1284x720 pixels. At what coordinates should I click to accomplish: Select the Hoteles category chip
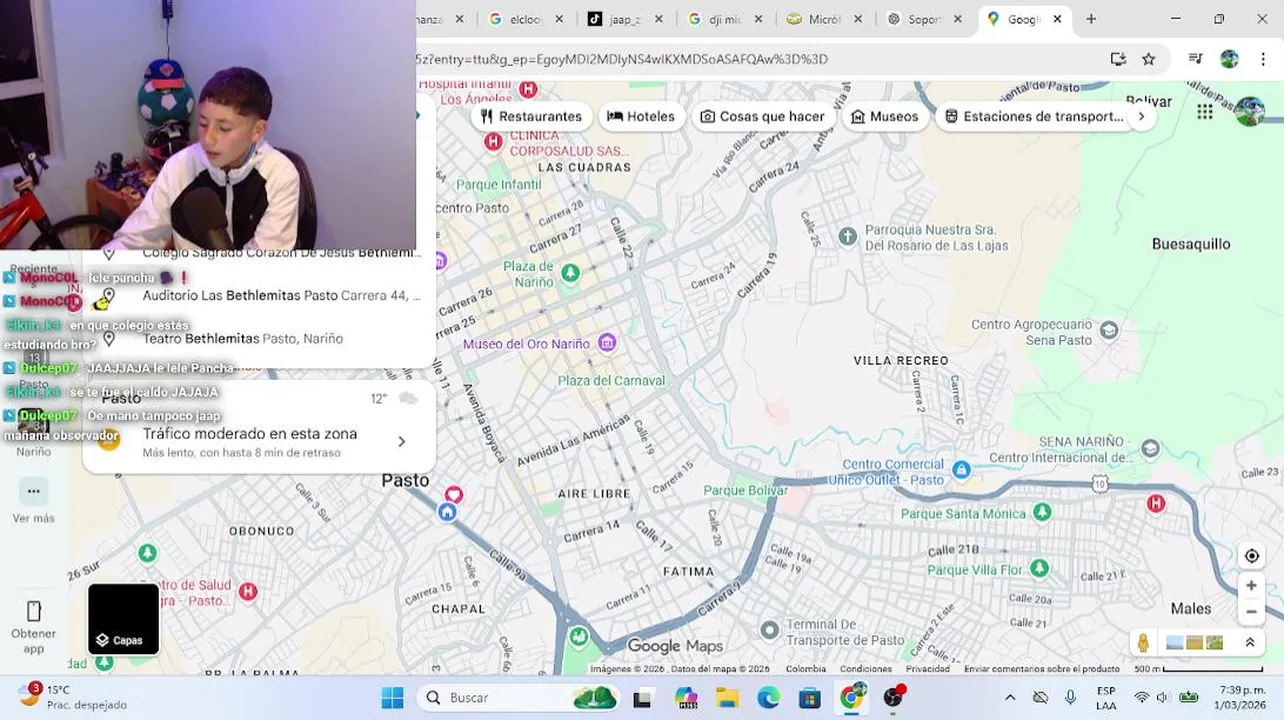[641, 116]
